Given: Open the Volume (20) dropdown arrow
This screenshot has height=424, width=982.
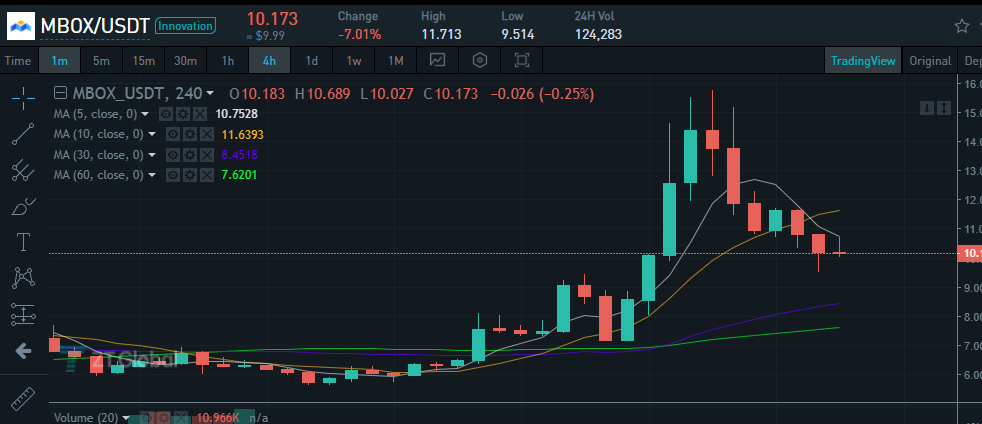Looking at the screenshot, I should click(126, 418).
